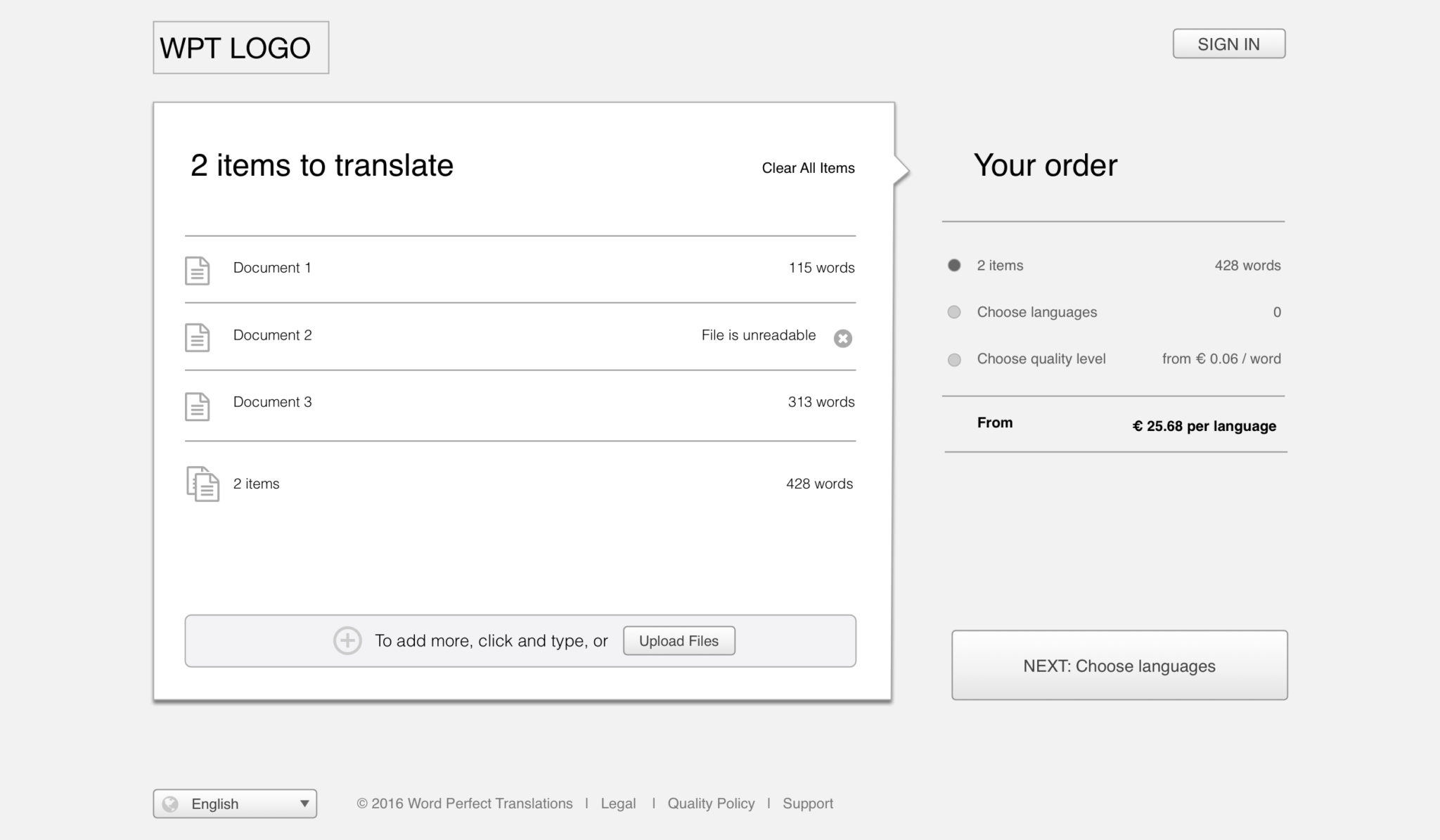
Task: Click the '© 2016 Word Perfect Translations' text
Action: tap(465, 803)
